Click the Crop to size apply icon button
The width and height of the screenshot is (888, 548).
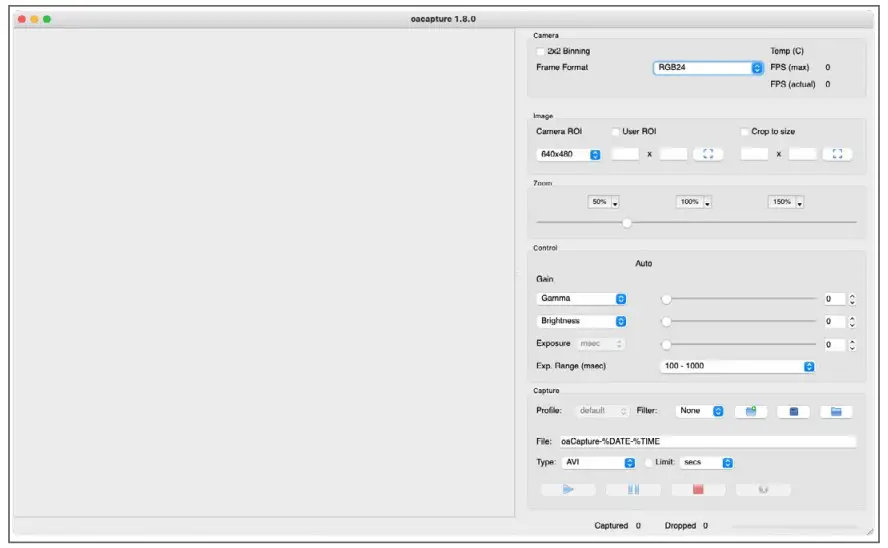(837, 154)
